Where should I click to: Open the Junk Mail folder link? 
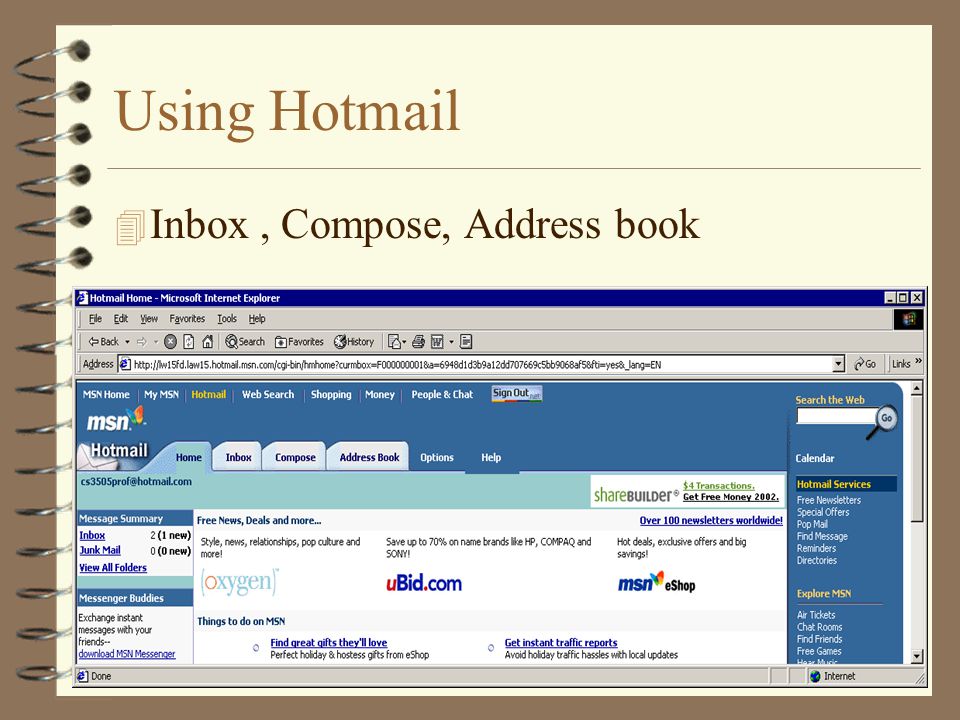click(100, 550)
